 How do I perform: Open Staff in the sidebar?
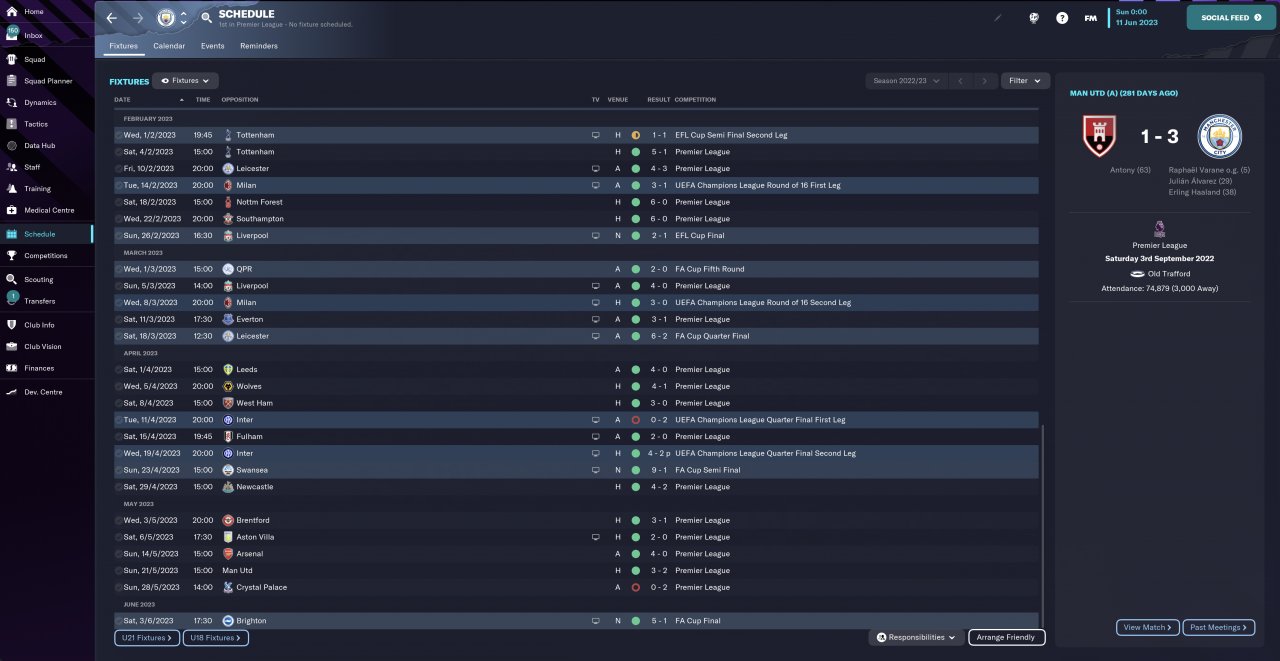[x=46, y=167]
